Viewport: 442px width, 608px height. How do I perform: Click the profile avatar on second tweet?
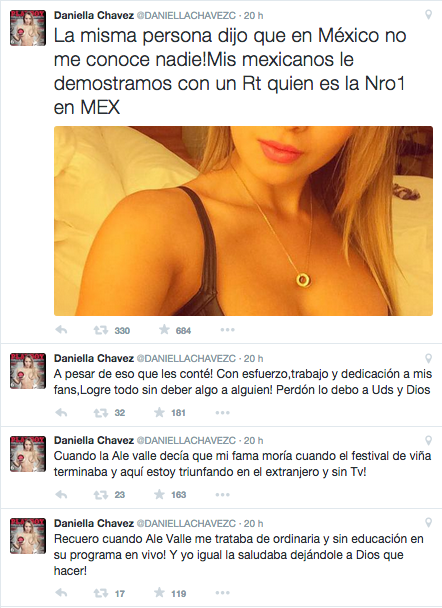[28, 371]
